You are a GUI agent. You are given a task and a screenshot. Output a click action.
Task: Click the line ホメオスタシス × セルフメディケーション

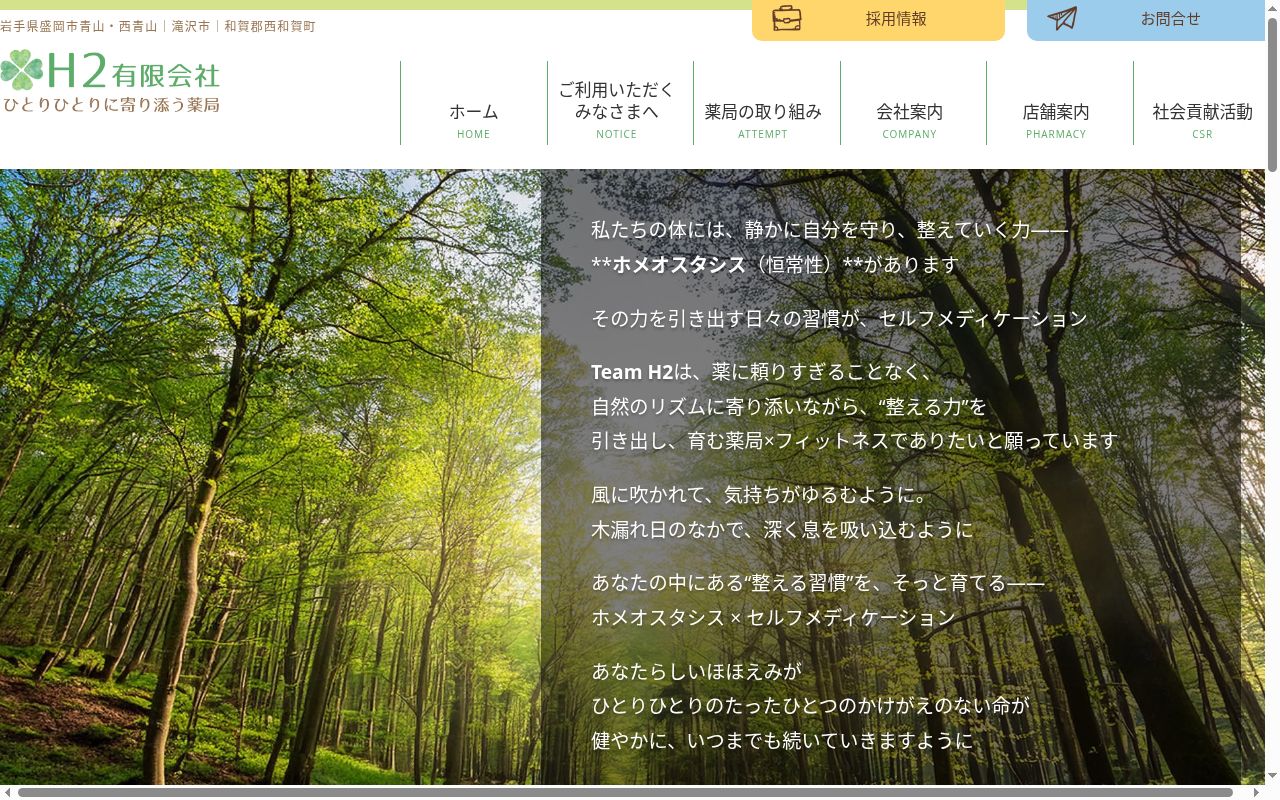774,617
